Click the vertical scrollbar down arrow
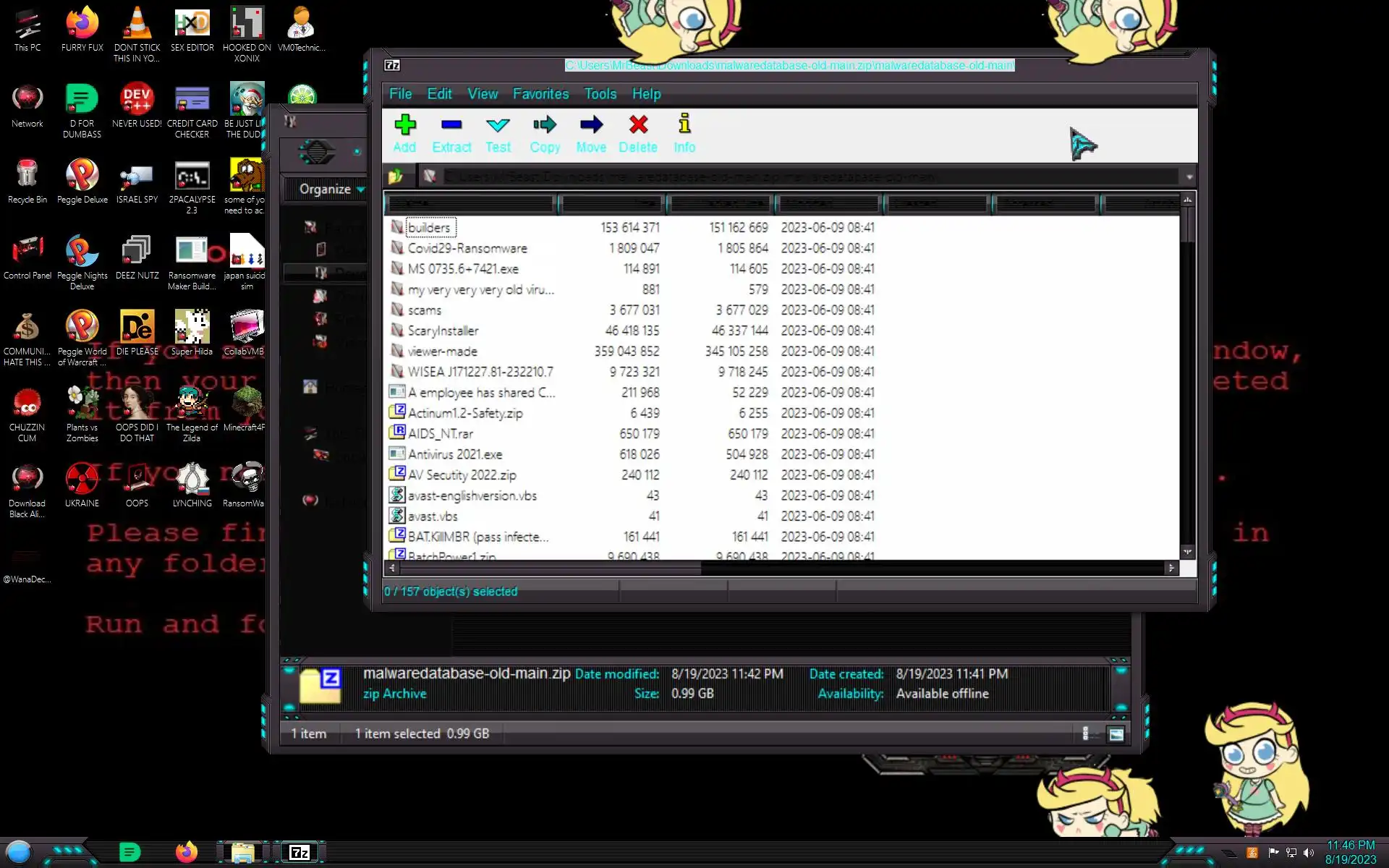 [x=1187, y=552]
